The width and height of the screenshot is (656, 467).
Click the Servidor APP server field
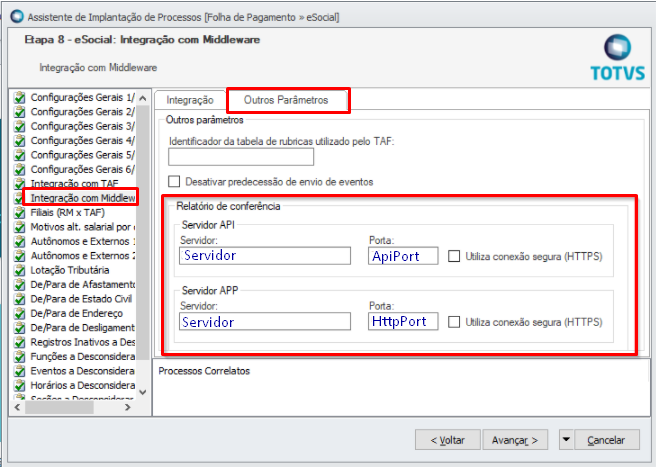point(265,321)
